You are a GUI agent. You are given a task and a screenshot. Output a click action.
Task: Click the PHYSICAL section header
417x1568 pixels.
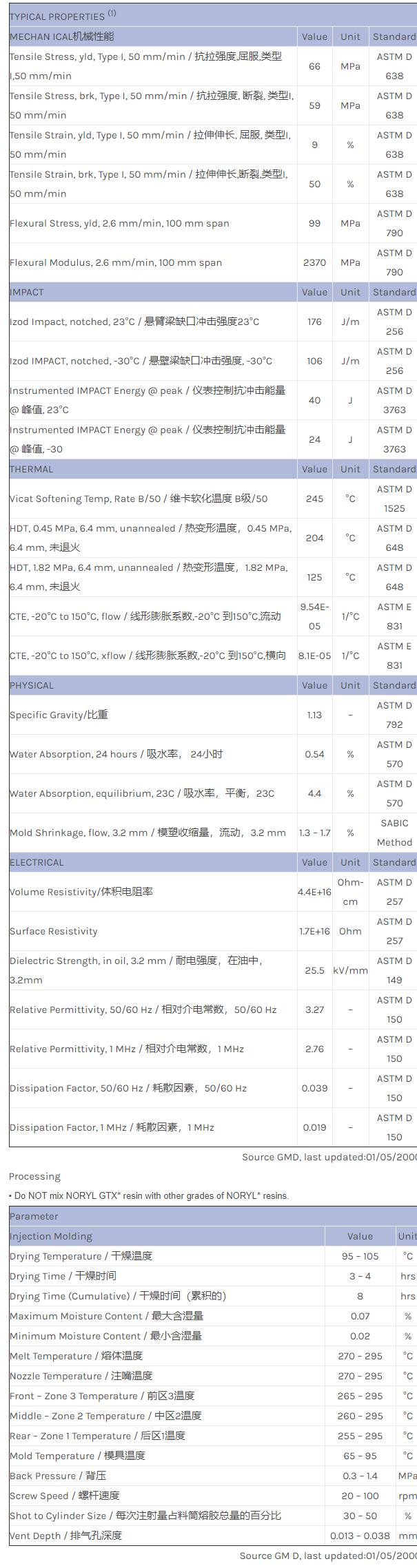(x=32, y=685)
